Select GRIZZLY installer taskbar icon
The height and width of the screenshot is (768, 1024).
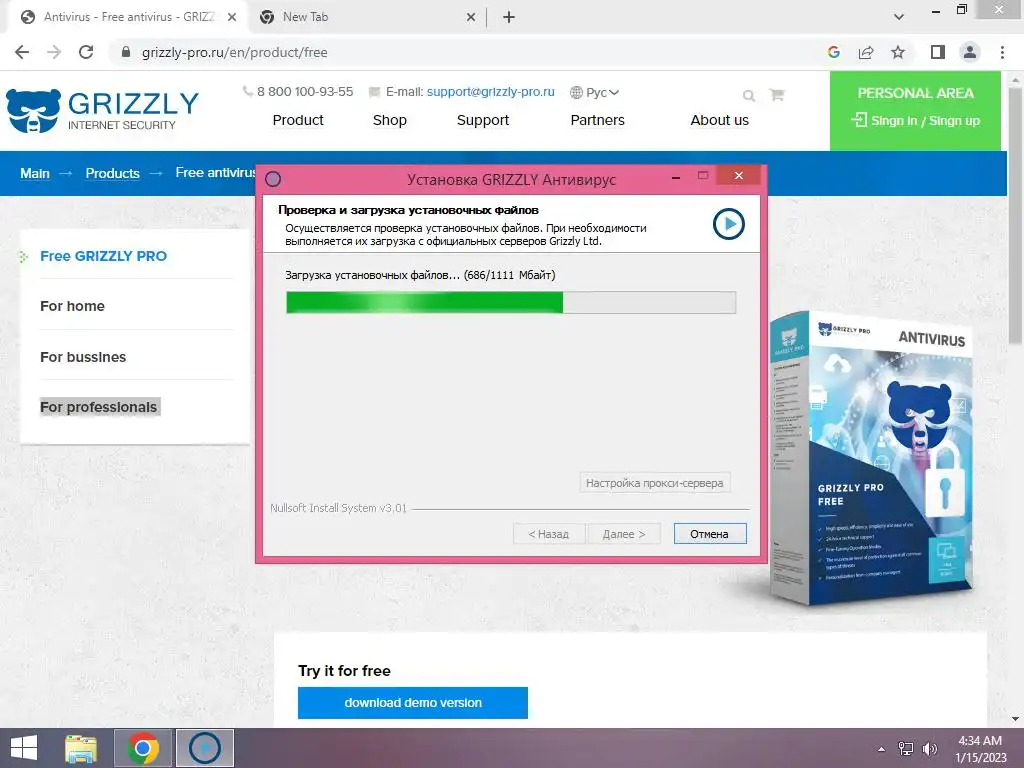205,748
